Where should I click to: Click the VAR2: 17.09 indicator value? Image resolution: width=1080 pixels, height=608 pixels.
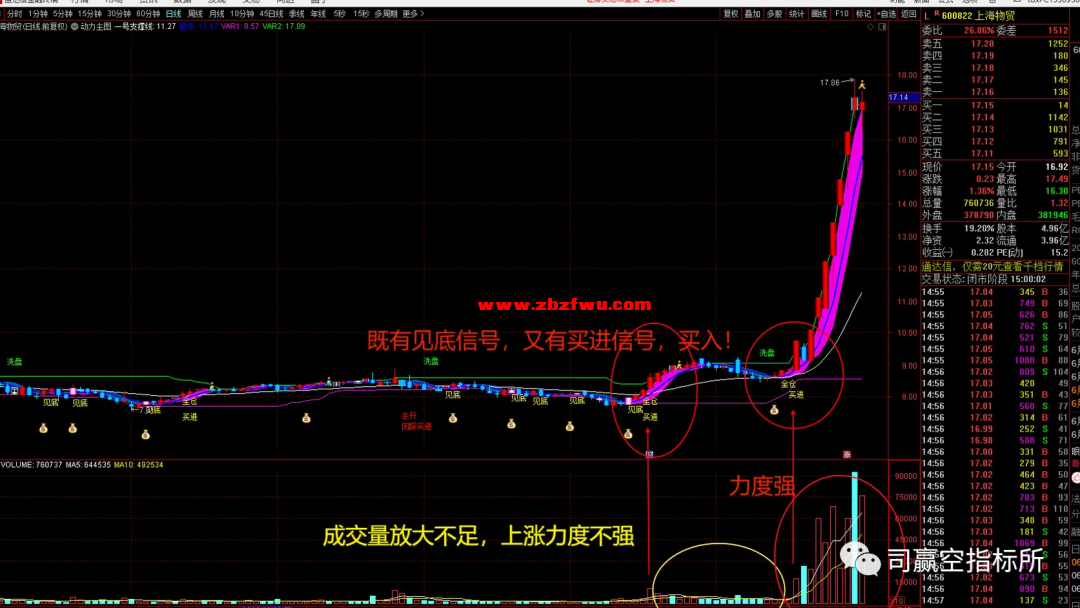tap(284, 27)
